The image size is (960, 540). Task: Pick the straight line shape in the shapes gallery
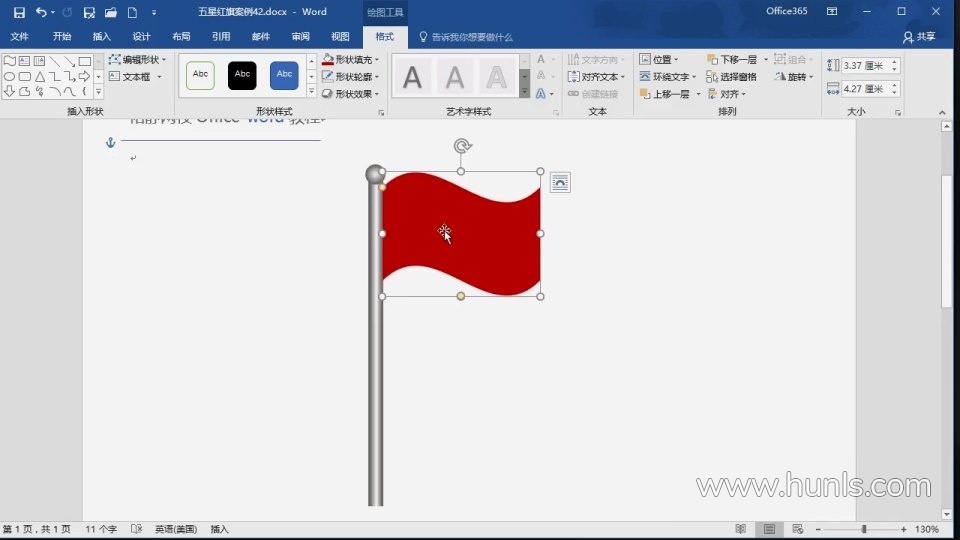[54, 61]
